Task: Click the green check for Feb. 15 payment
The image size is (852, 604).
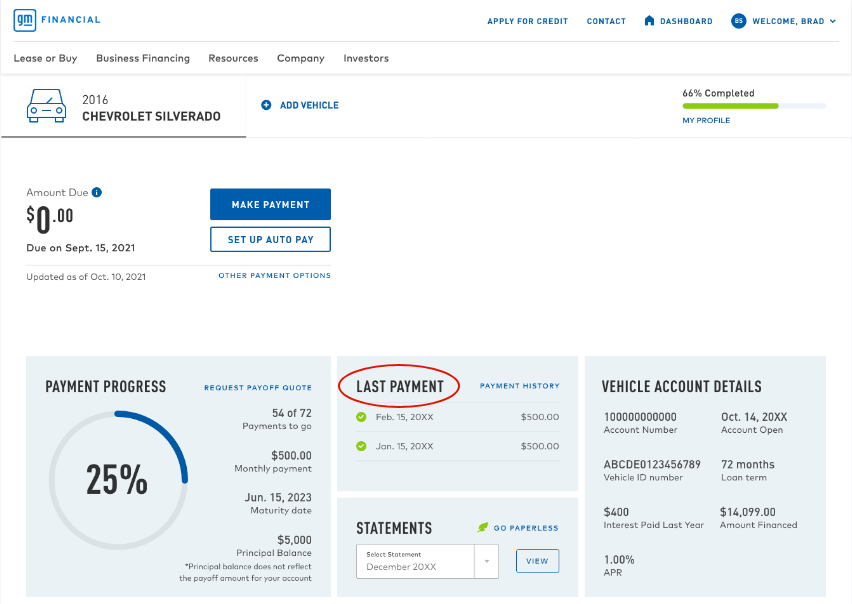Action: pos(361,417)
